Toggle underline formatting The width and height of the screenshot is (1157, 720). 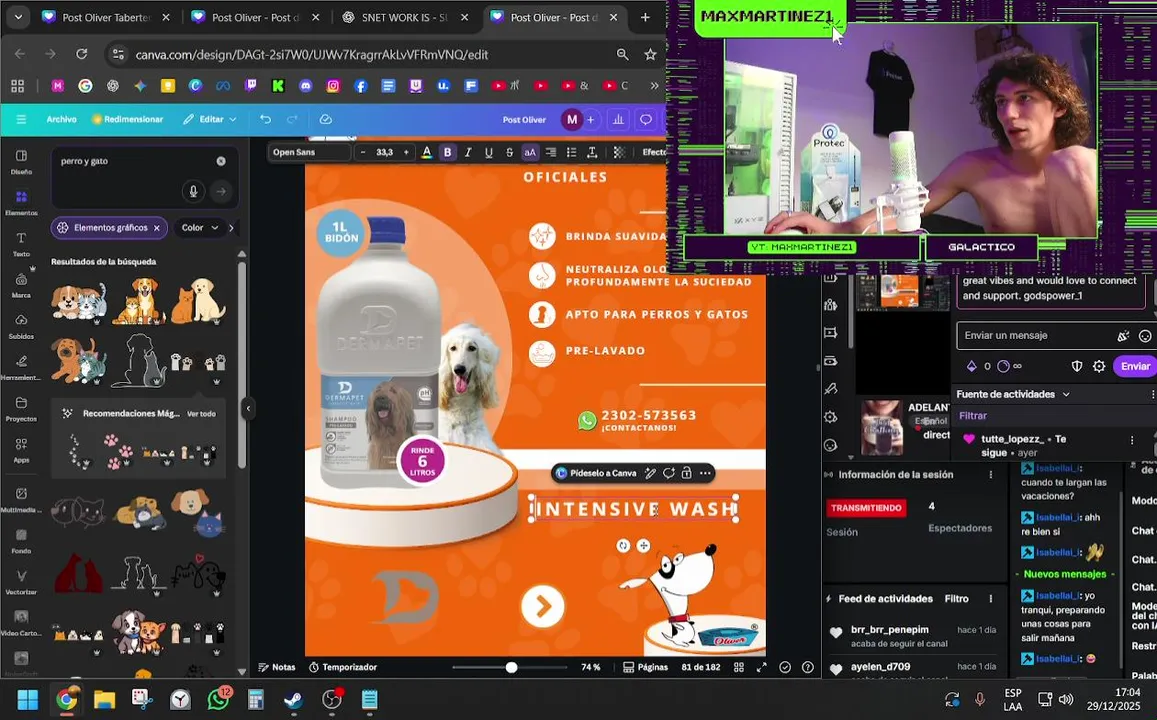488,153
